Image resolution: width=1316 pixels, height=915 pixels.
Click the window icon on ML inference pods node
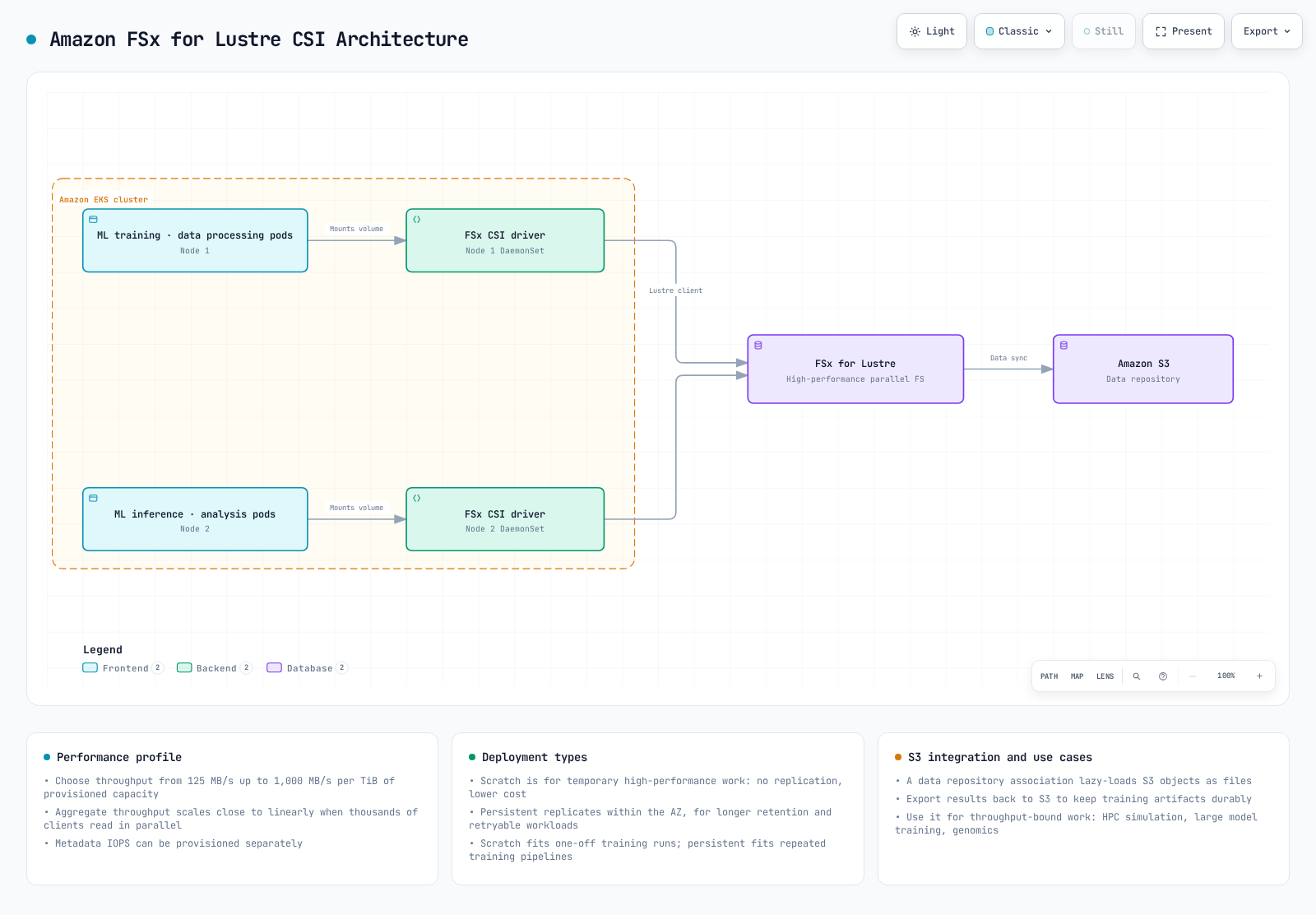93,499
